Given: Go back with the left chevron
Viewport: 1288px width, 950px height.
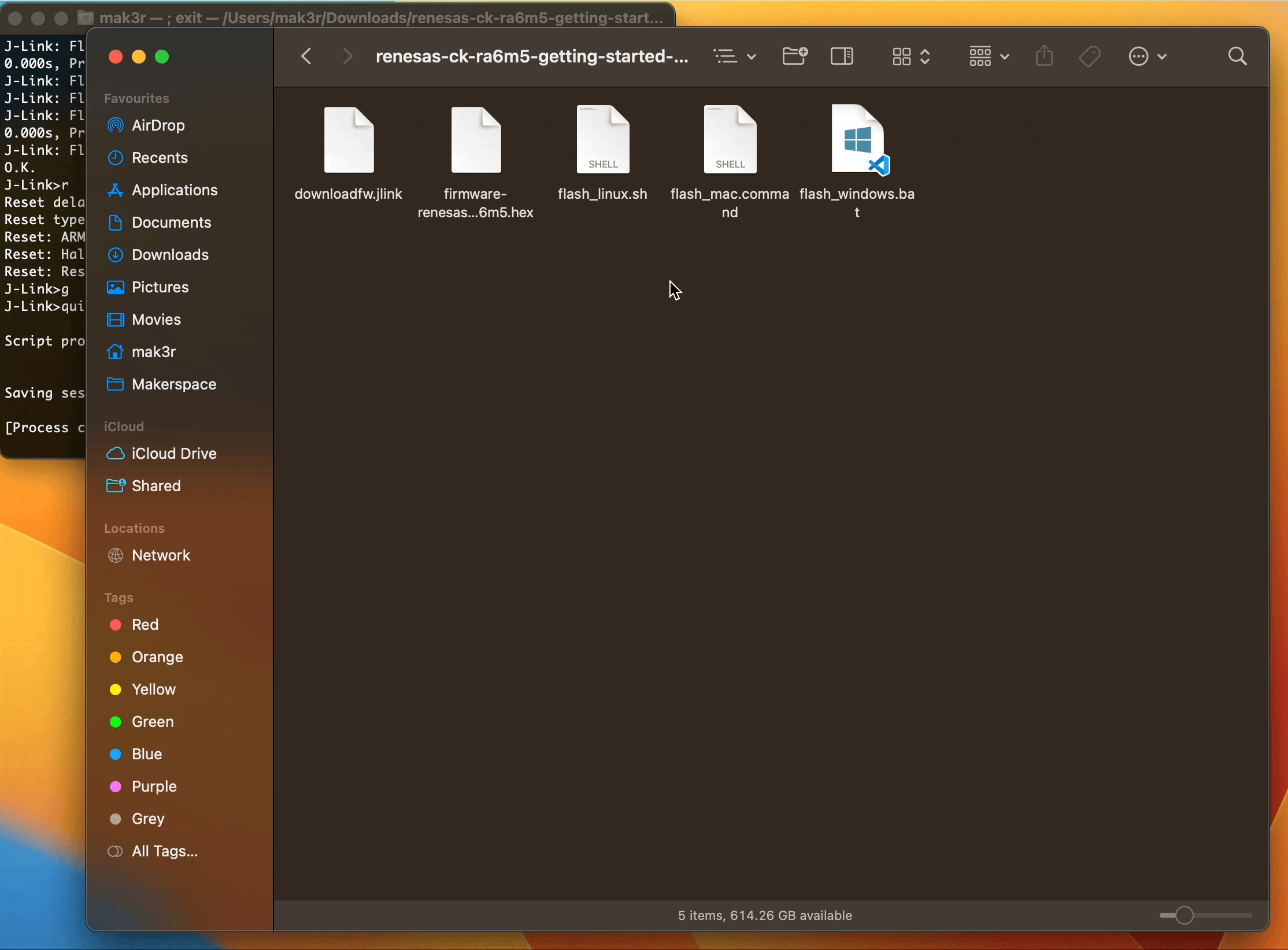Looking at the screenshot, I should (x=306, y=57).
